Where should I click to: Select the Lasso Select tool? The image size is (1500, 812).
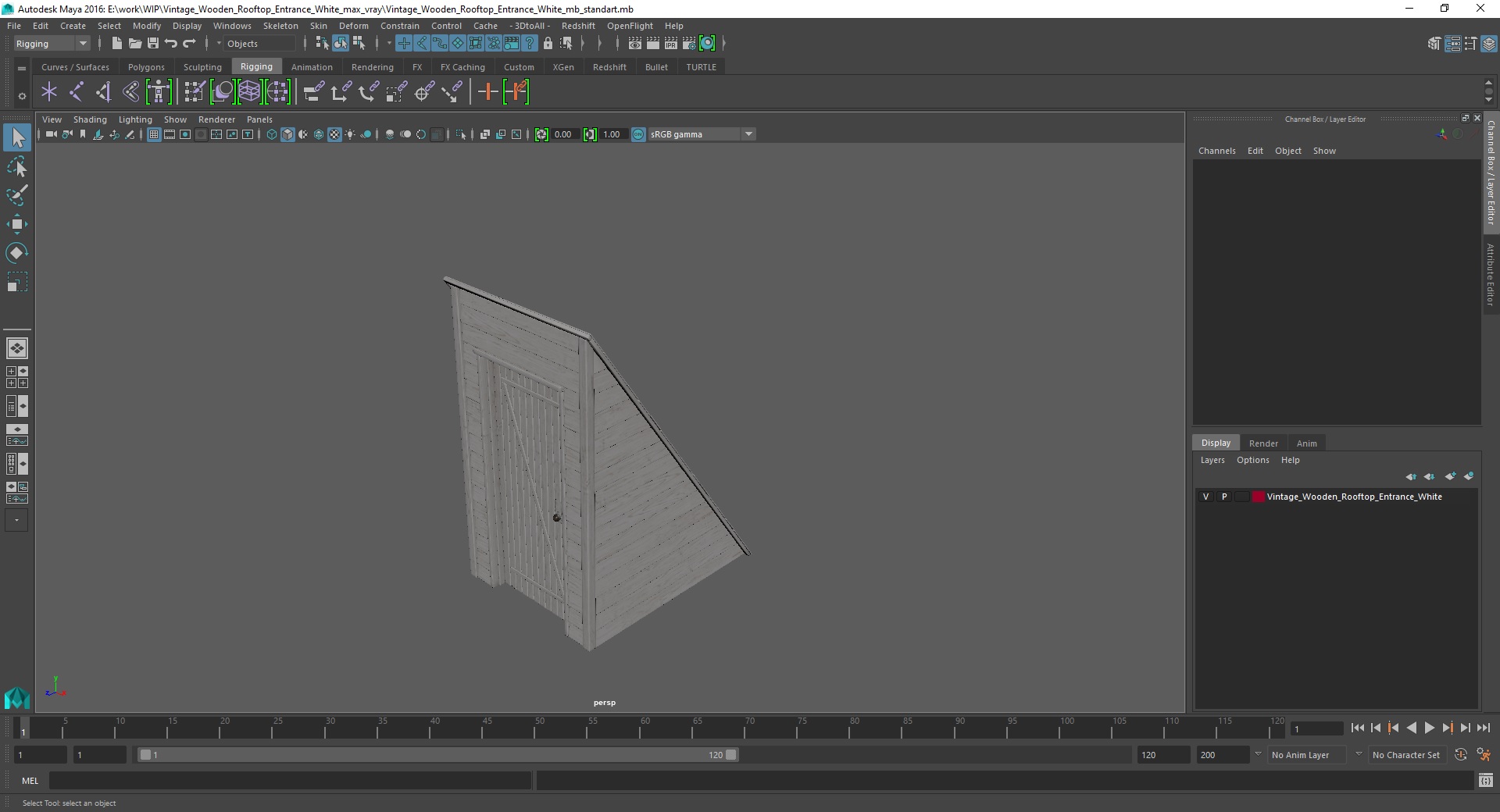tap(16, 166)
